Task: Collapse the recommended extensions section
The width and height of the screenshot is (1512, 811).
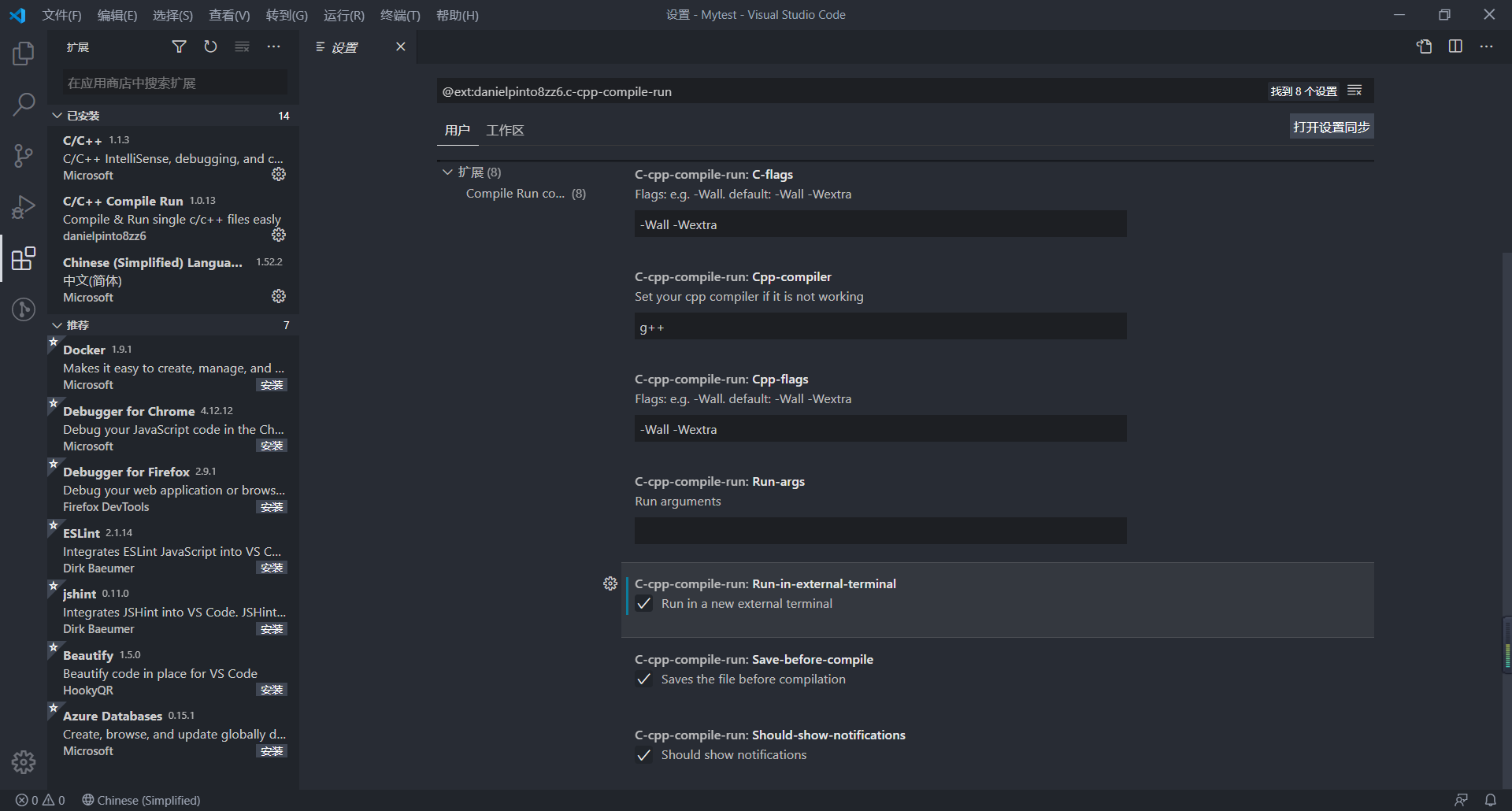Action: click(x=173, y=325)
